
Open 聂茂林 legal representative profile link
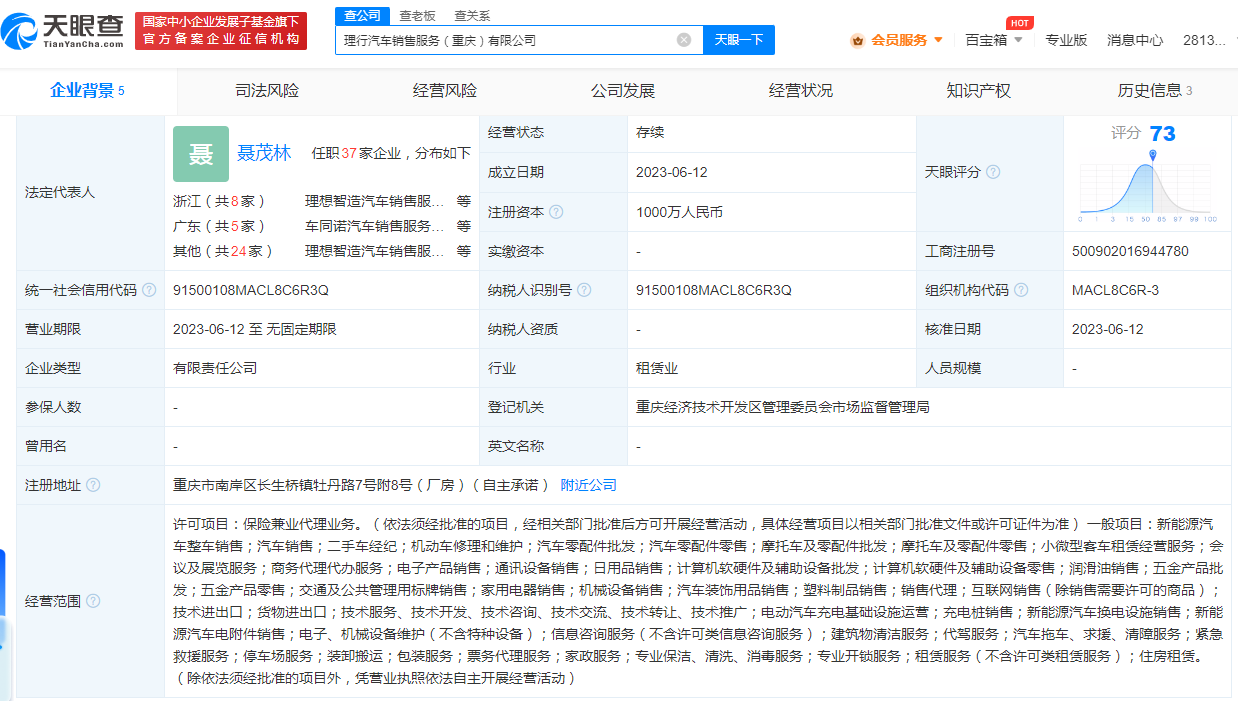(264, 153)
